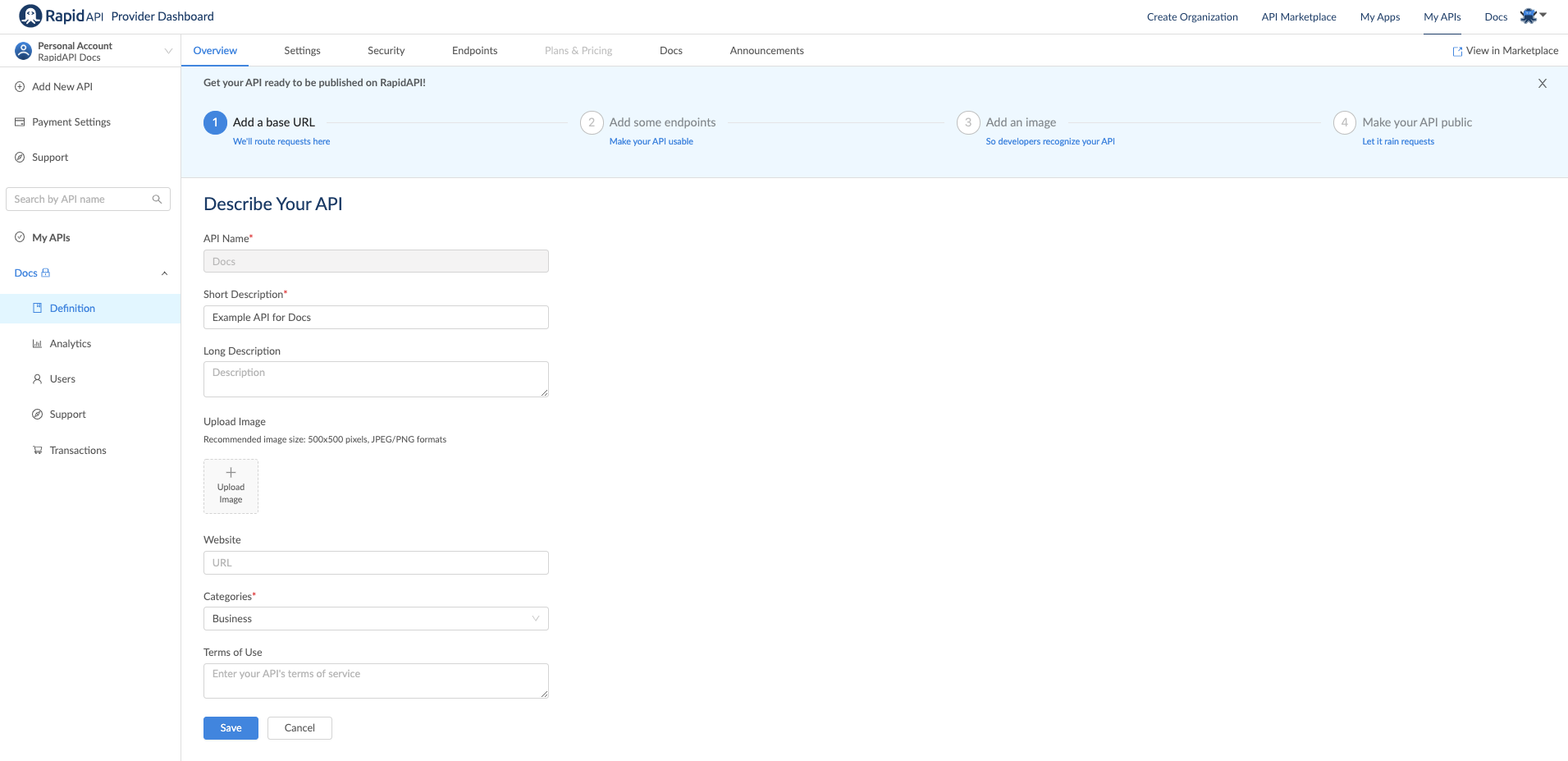Click the Support icon under Payment Settings
The height and width of the screenshot is (761, 1568).
(20, 157)
